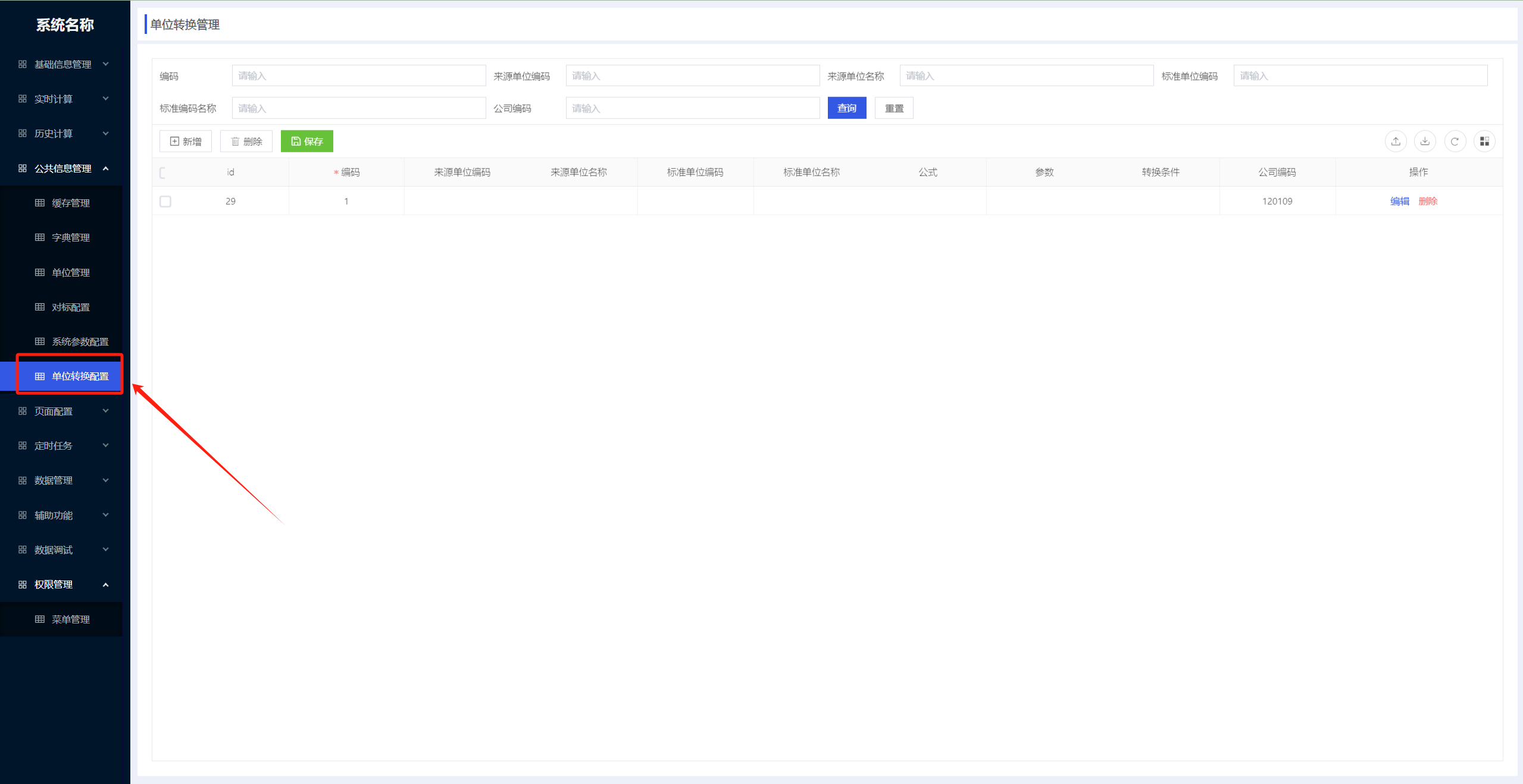This screenshot has width=1523, height=784.
Task: Click the table icon beside 缓存管理
Action: pyautogui.click(x=40, y=203)
